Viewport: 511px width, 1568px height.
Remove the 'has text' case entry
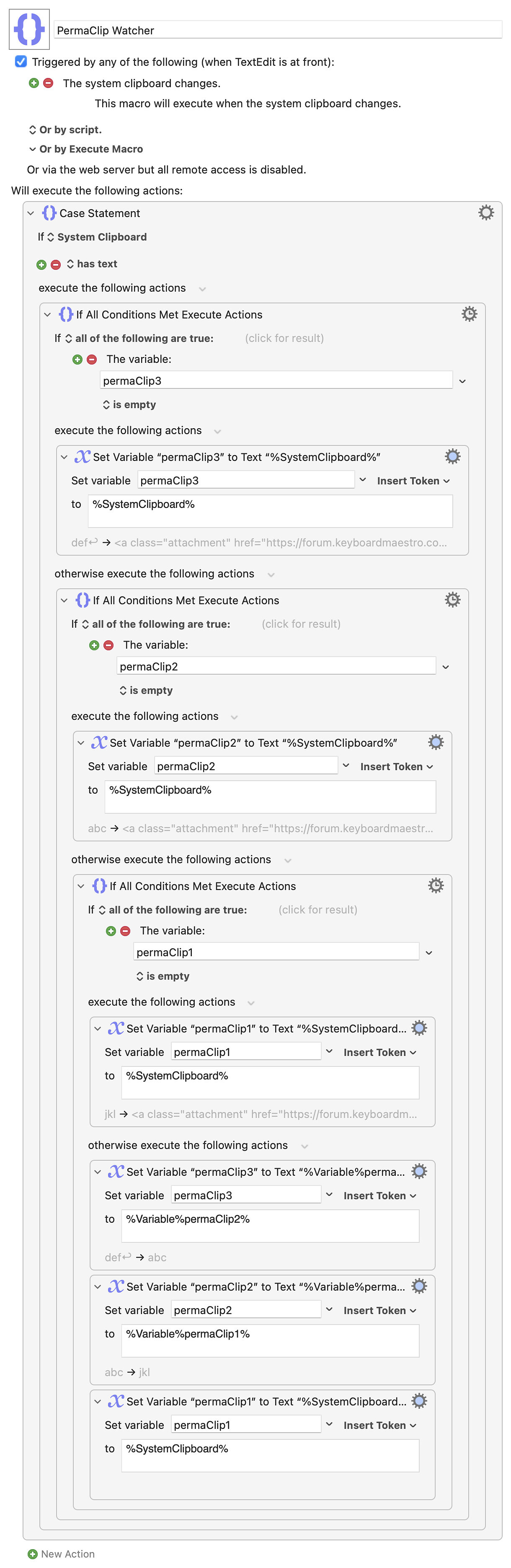click(55, 264)
